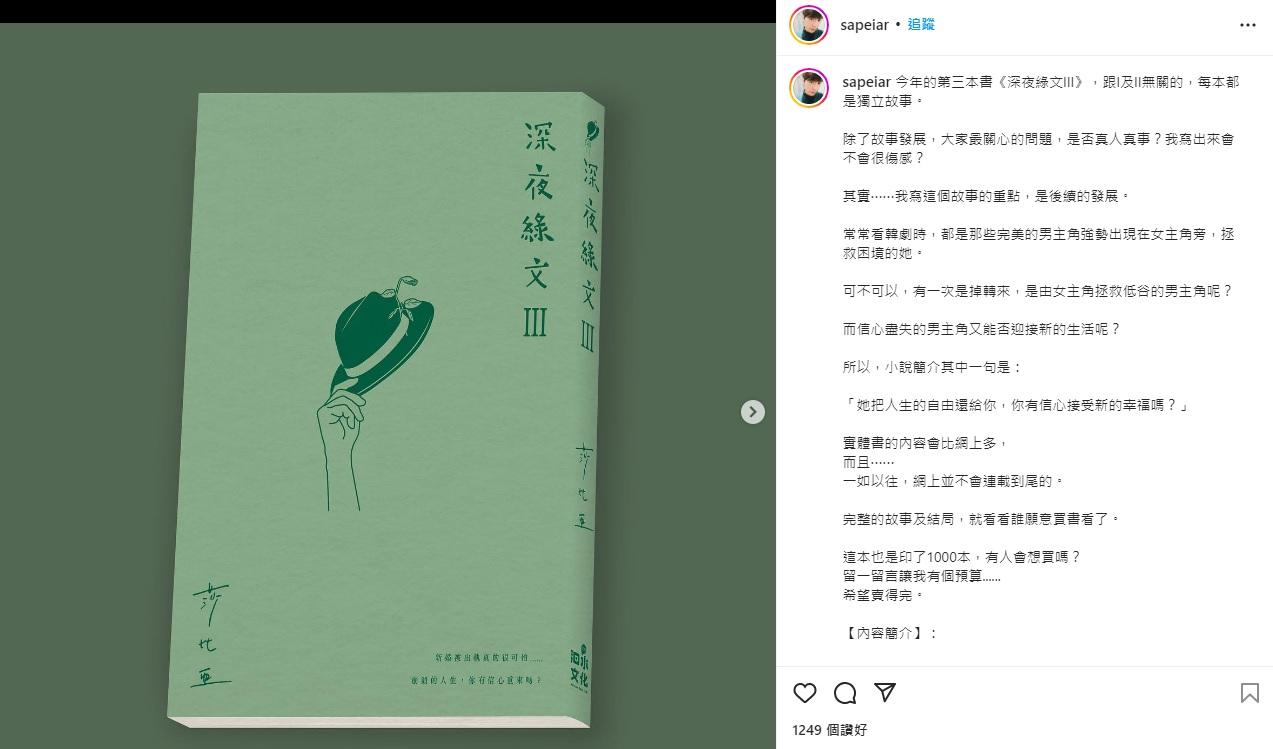
Task: Go to next photo with the arrow button
Action: [753, 412]
